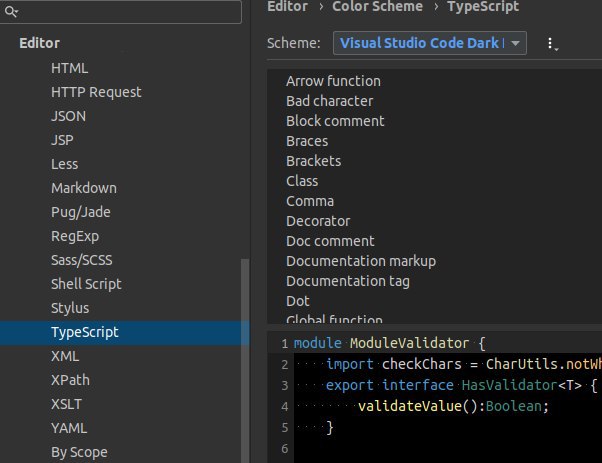Select the highlighted TypeScript entry

(x=124, y=332)
